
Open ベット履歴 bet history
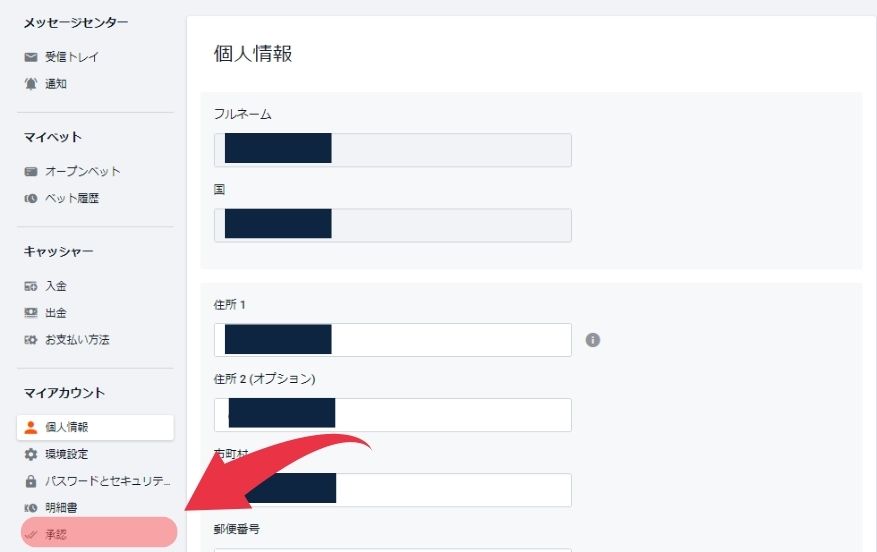72,198
